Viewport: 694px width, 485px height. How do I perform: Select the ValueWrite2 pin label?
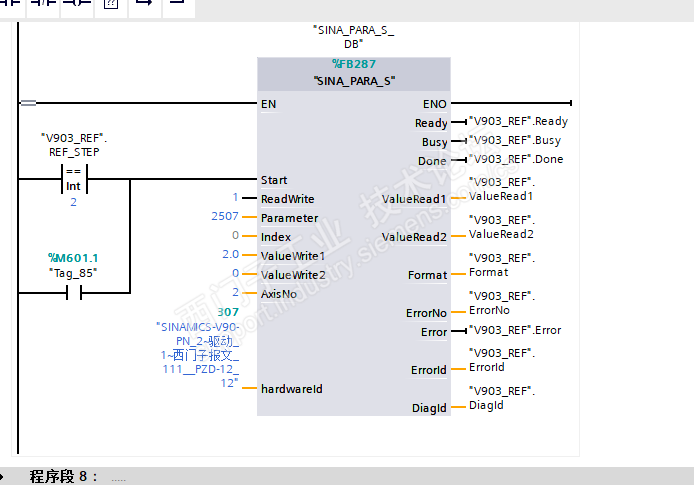(293, 275)
